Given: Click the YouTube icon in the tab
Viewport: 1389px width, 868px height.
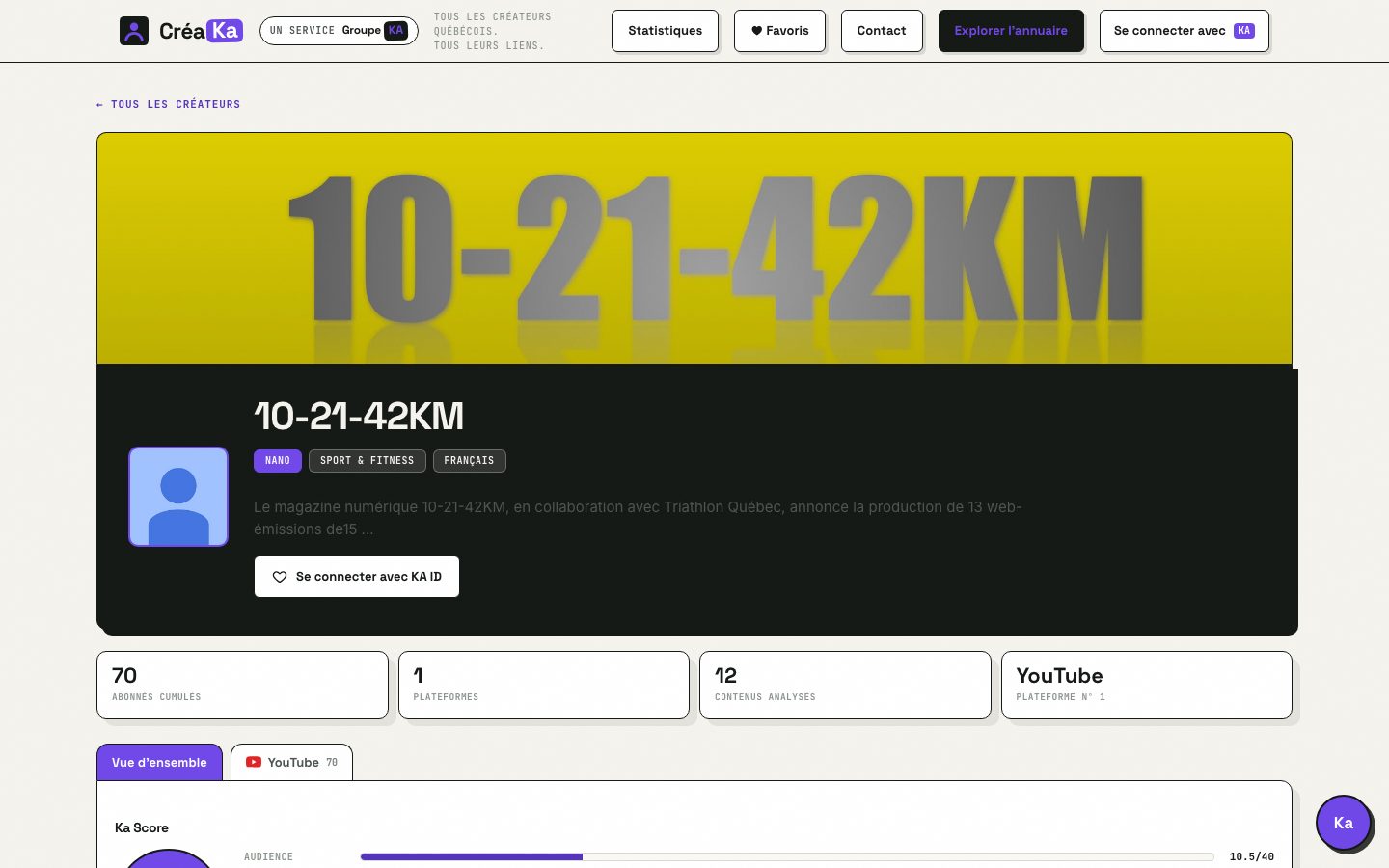Looking at the screenshot, I should pyautogui.click(x=254, y=762).
